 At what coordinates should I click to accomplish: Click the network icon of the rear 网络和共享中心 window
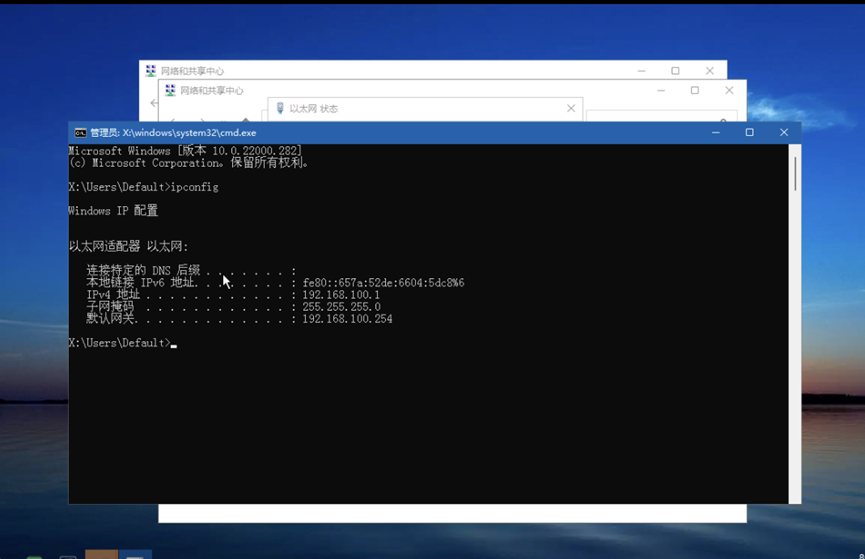[x=151, y=71]
